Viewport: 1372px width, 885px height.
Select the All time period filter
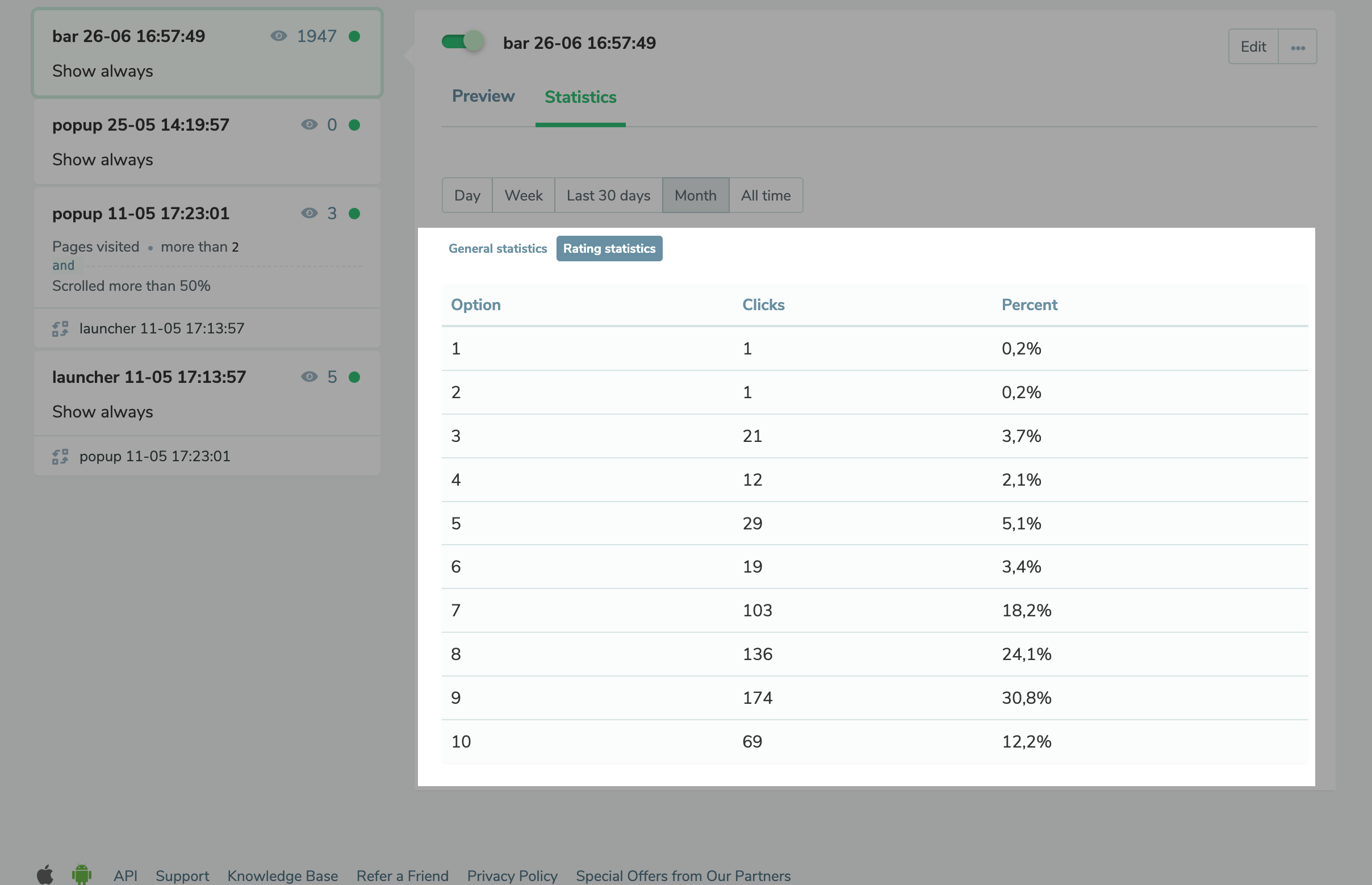766,195
